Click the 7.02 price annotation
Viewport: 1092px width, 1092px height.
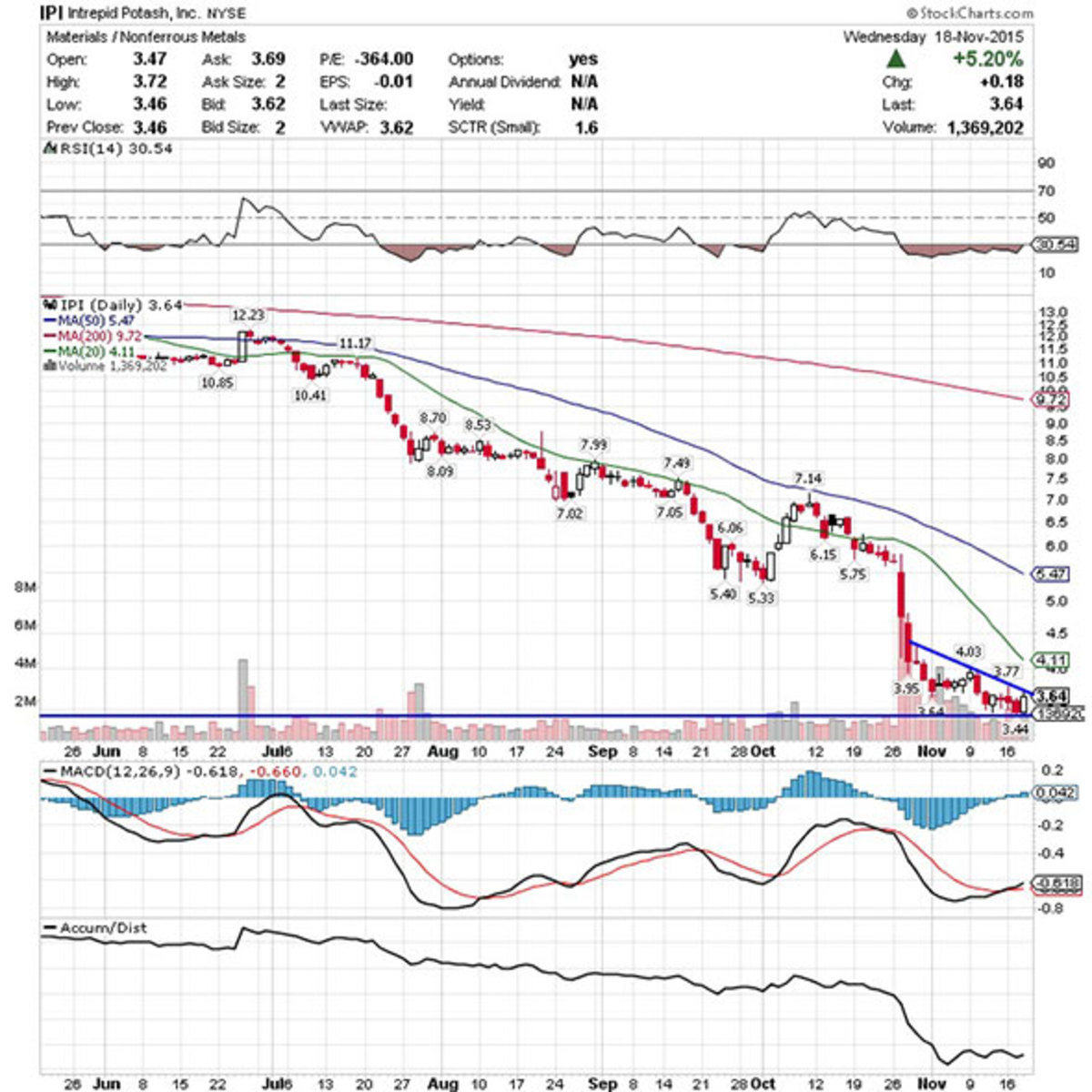pyautogui.click(x=569, y=514)
